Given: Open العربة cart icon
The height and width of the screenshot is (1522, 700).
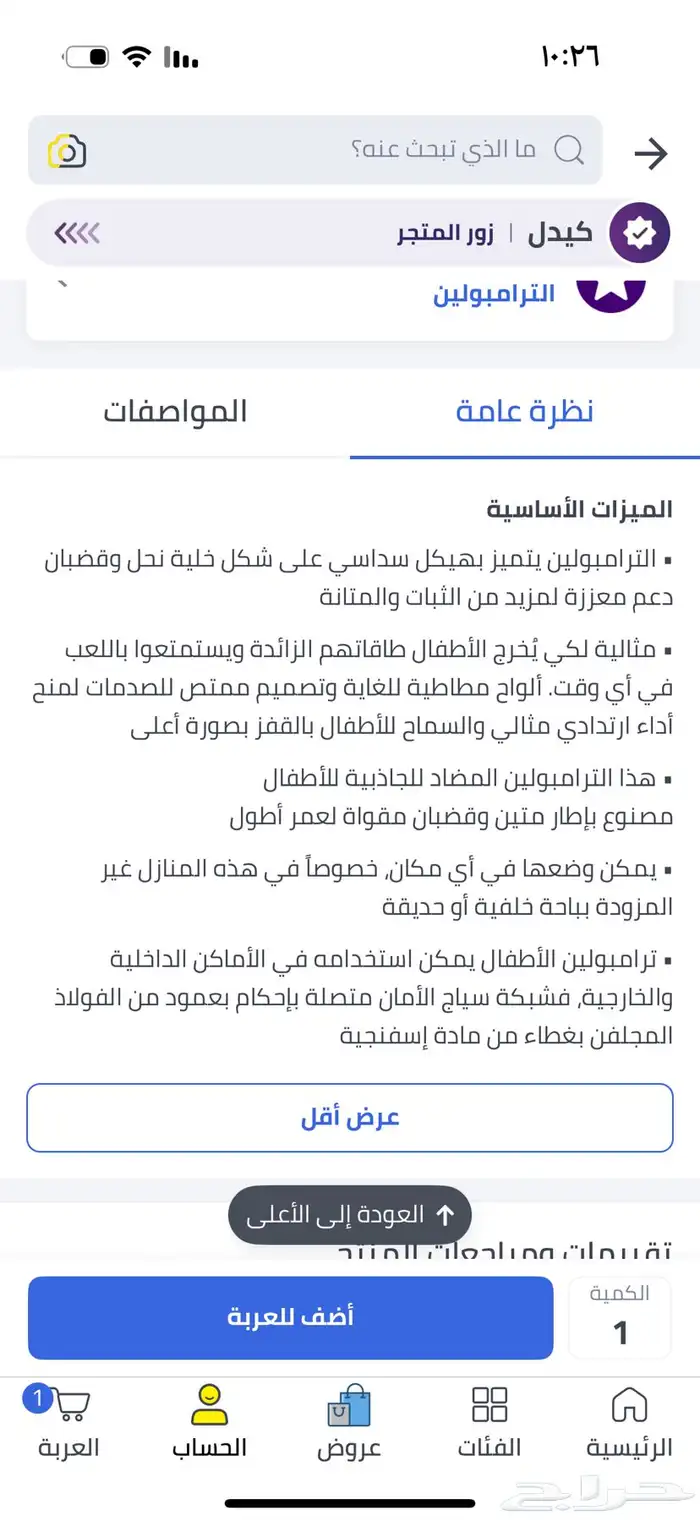Looking at the screenshot, I should 69,1404.
